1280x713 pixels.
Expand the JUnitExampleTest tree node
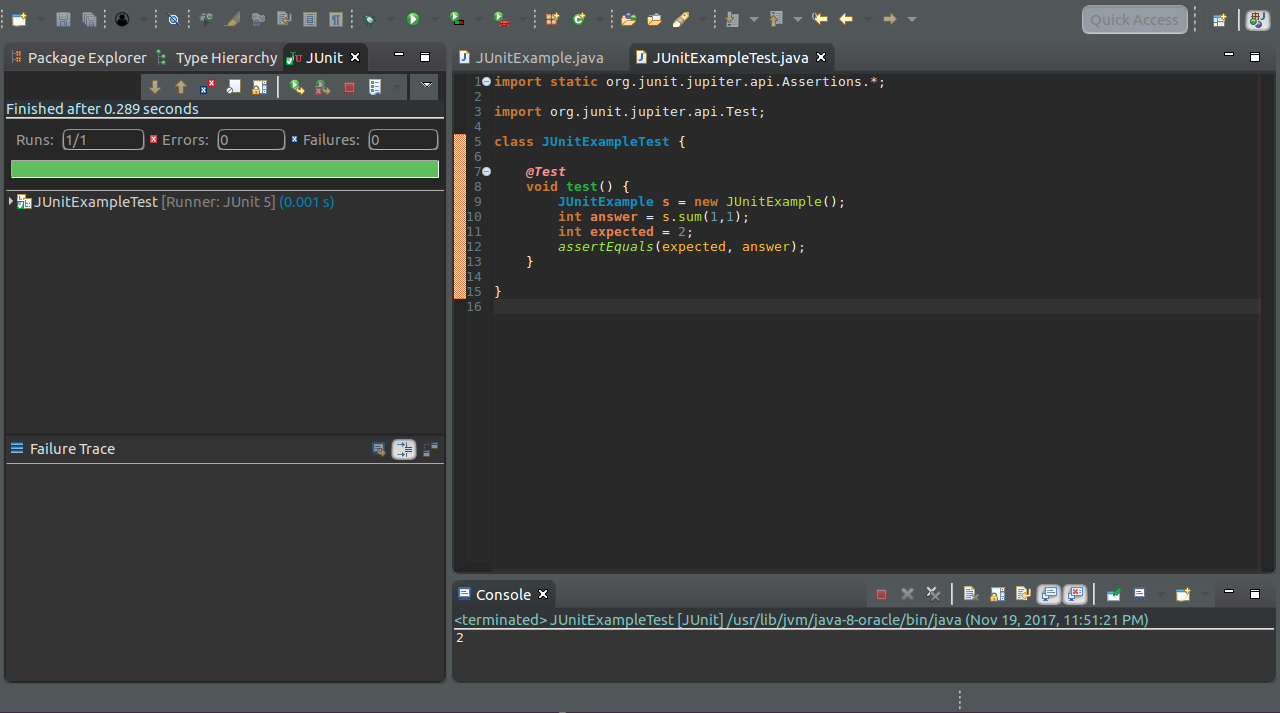(x=11, y=202)
